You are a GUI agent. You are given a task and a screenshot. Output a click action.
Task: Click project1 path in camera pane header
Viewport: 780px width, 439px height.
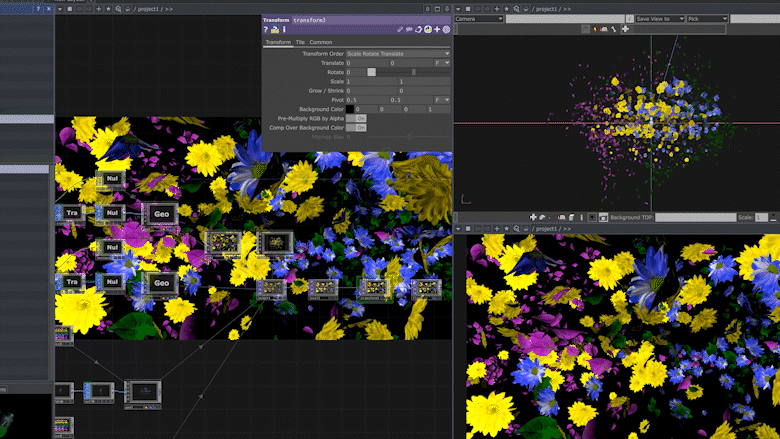pos(545,7)
